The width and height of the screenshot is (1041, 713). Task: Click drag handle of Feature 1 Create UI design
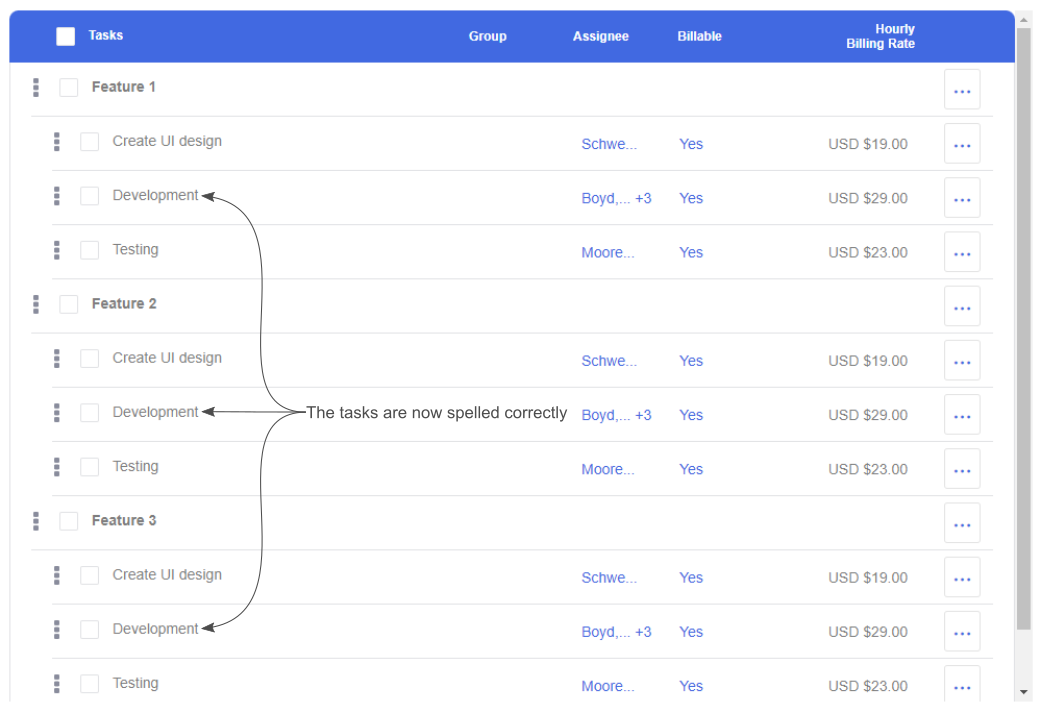coord(57,141)
